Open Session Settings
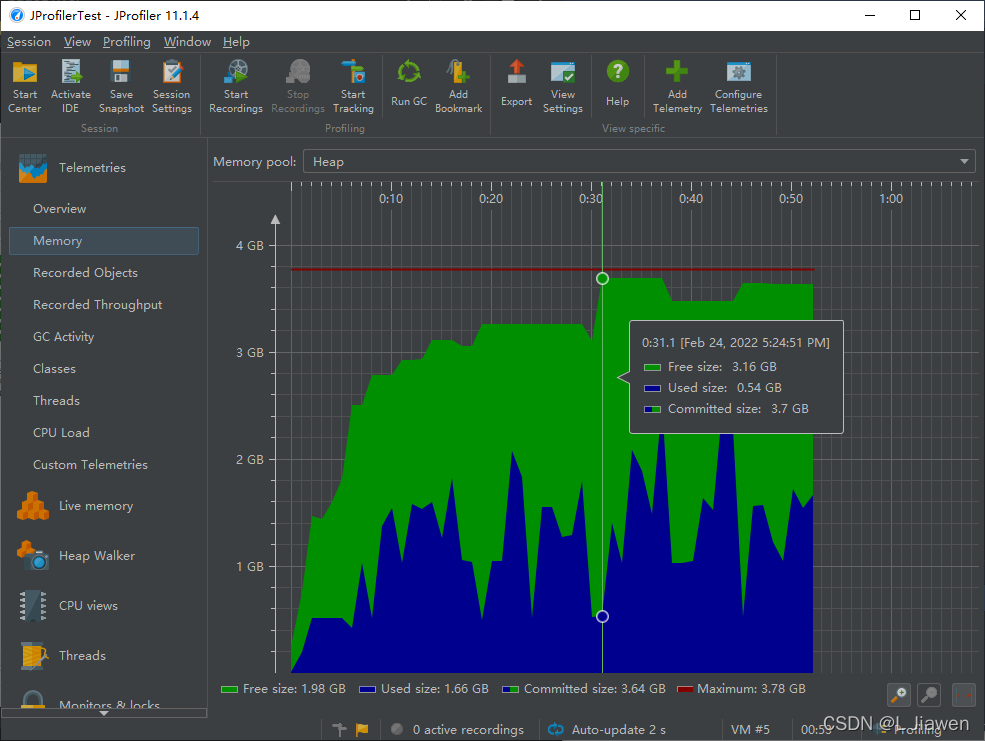The image size is (985, 741). (x=171, y=86)
